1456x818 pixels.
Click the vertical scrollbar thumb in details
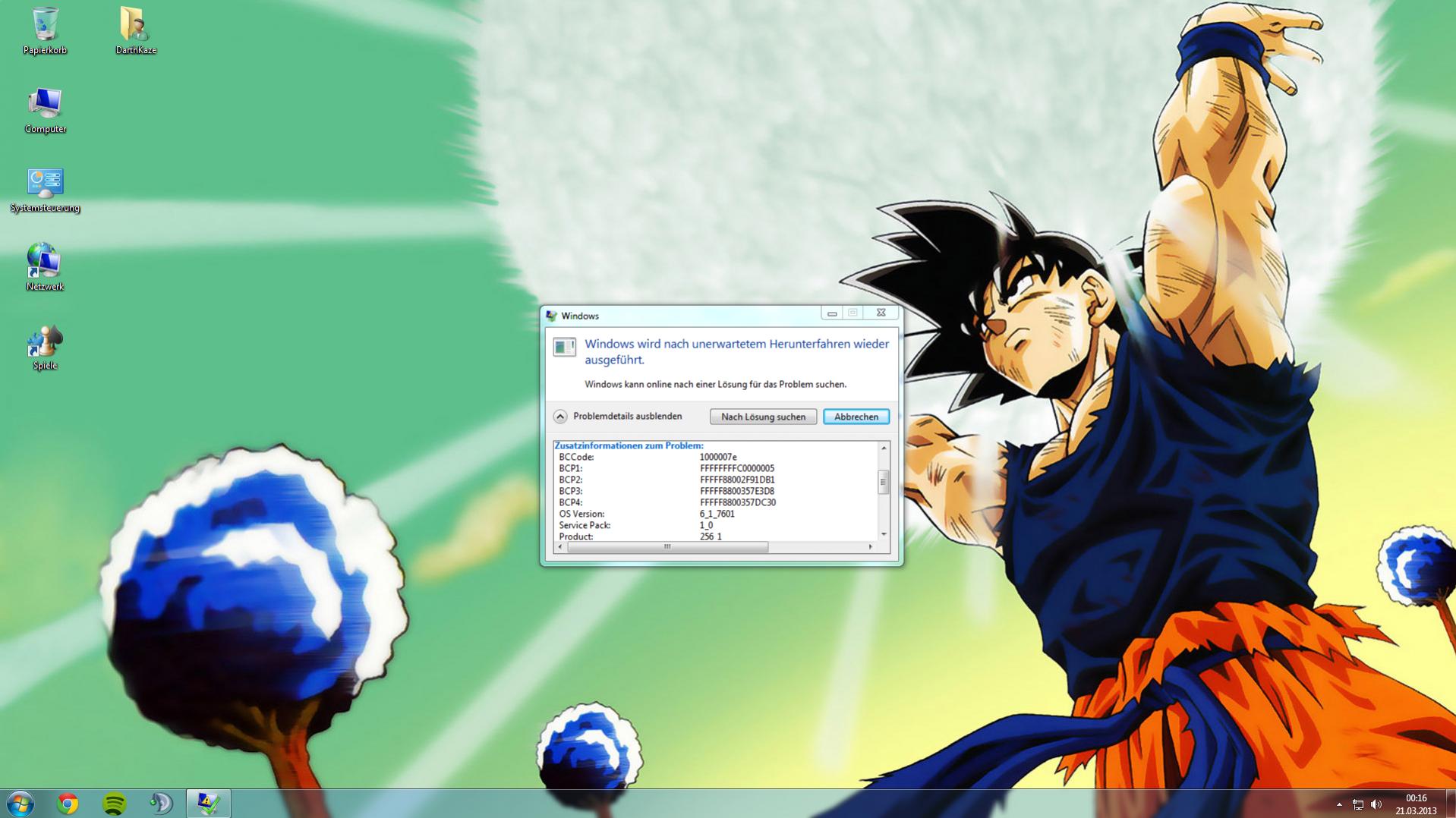883,482
